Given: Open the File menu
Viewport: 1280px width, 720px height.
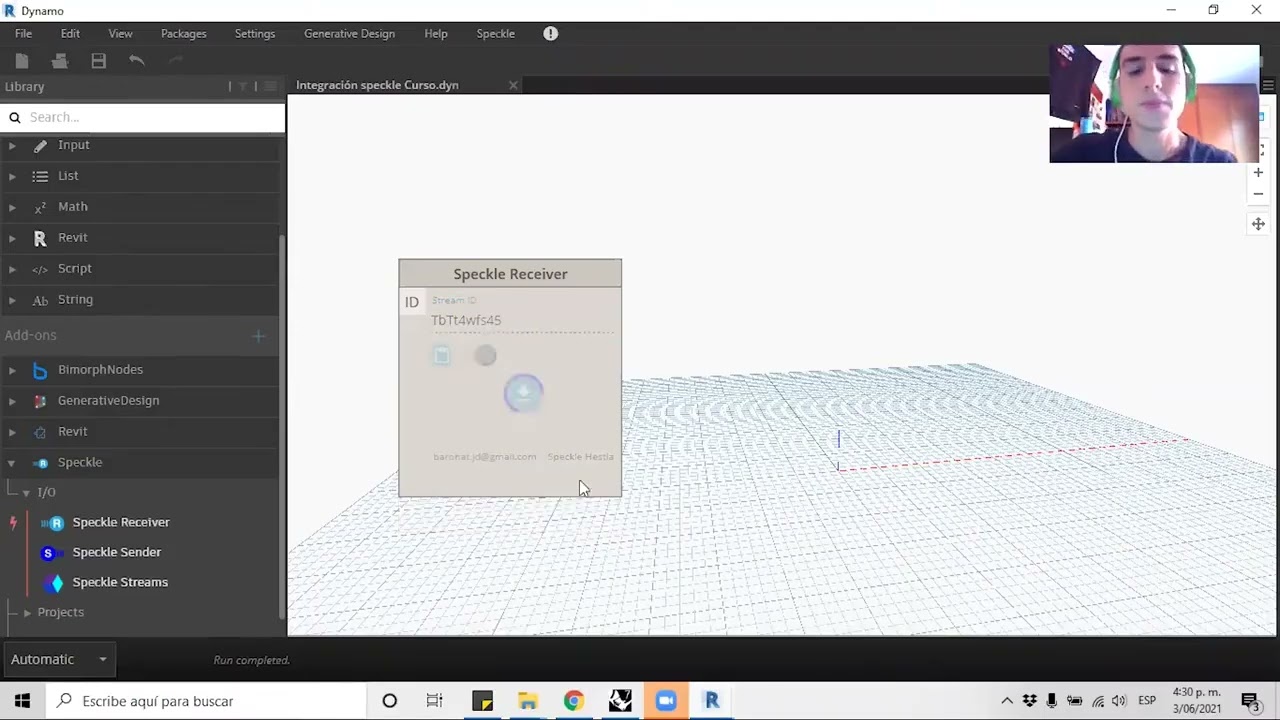Looking at the screenshot, I should [23, 33].
